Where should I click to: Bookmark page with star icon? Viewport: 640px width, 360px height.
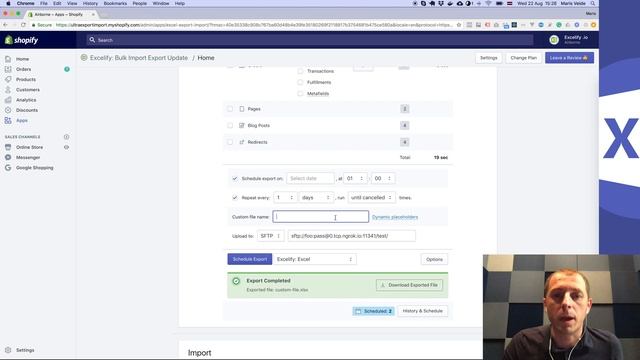coord(459,25)
